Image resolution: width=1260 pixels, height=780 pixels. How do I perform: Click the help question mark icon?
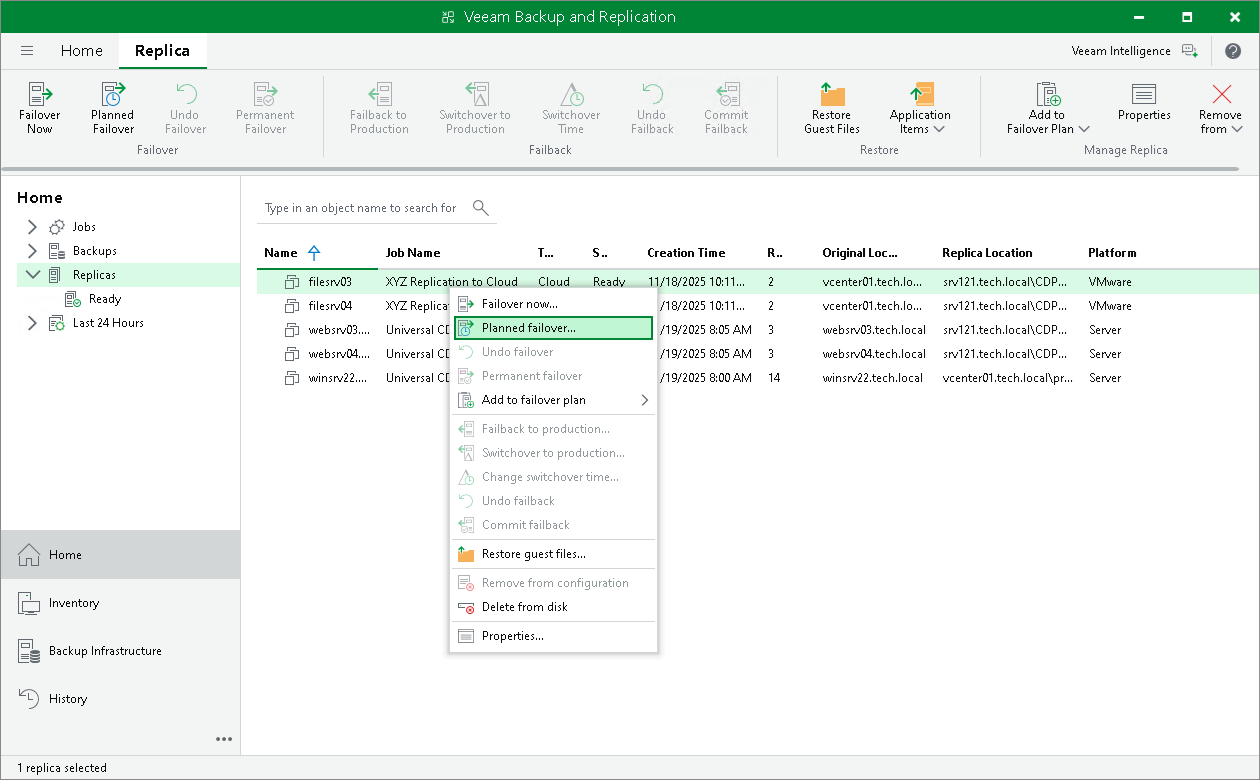[1233, 51]
